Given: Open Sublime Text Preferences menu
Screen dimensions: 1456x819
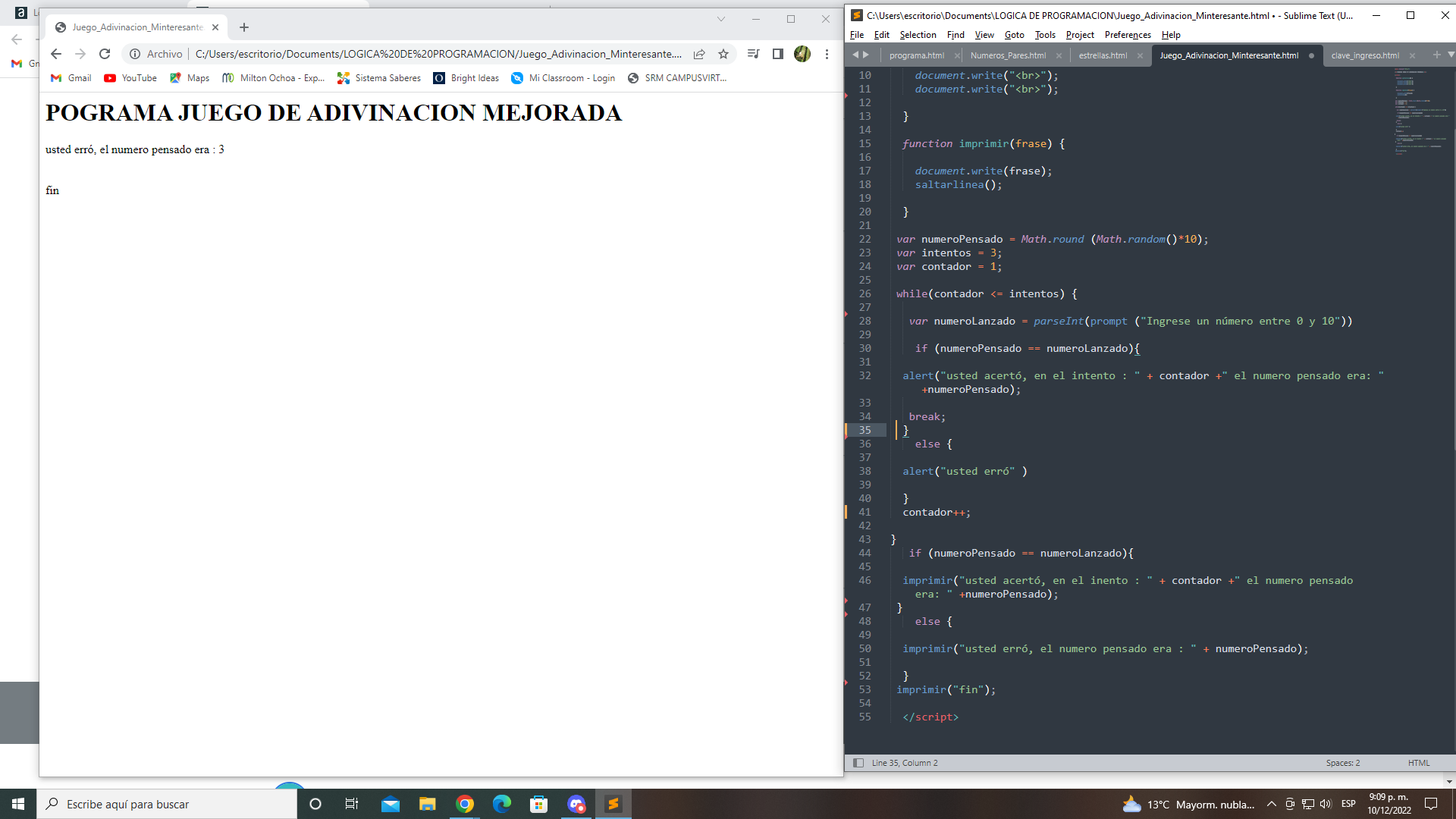Looking at the screenshot, I should 1128,35.
